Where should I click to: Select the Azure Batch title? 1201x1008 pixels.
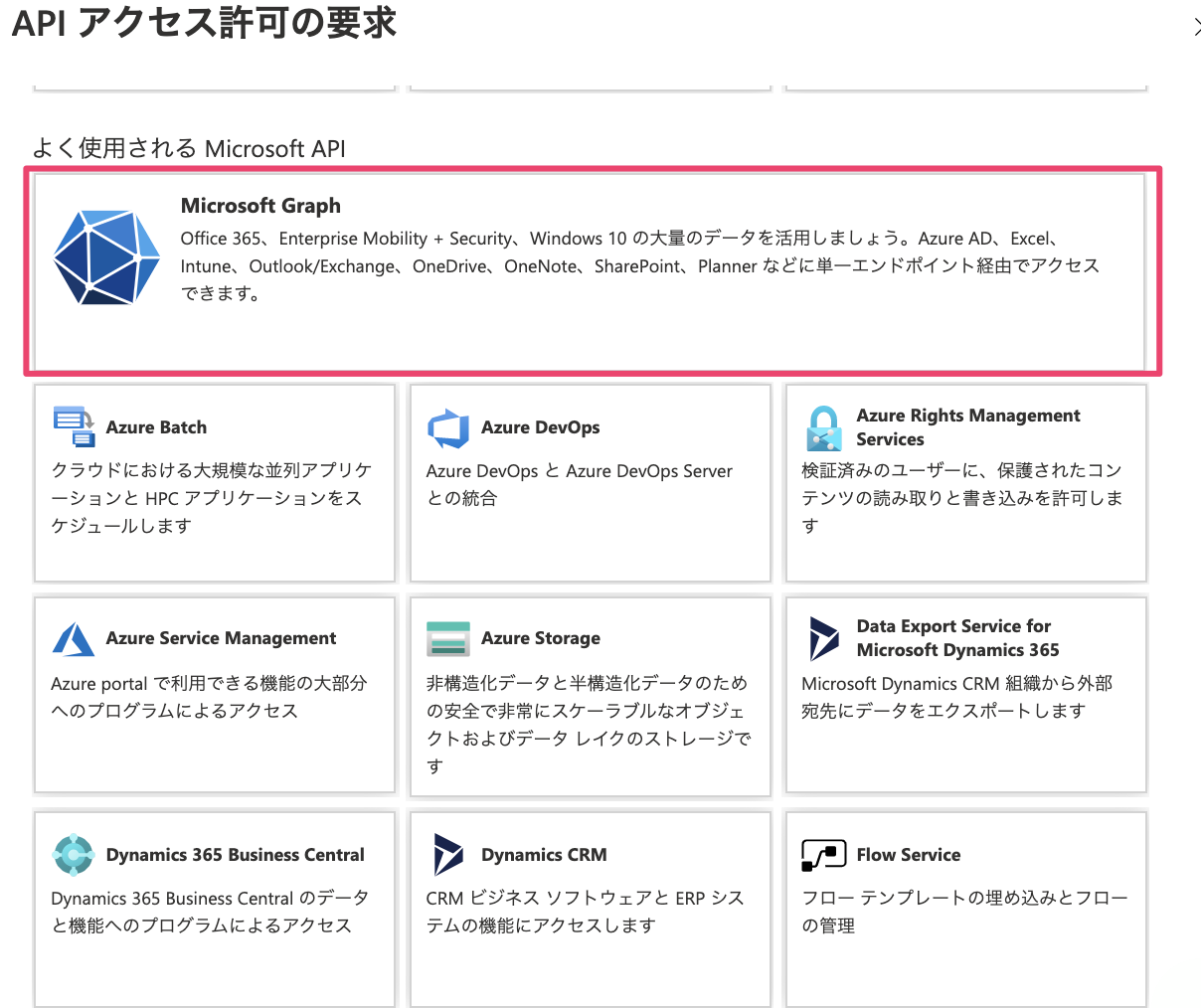156,427
